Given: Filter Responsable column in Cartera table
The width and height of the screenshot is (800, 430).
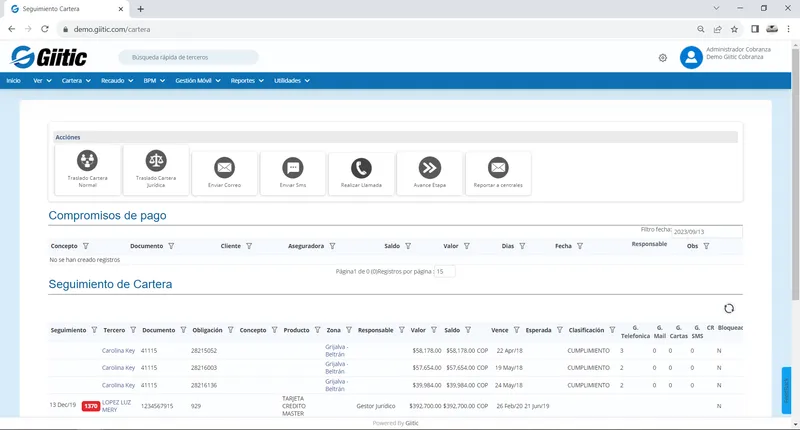Looking at the screenshot, I should coord(402,330).
